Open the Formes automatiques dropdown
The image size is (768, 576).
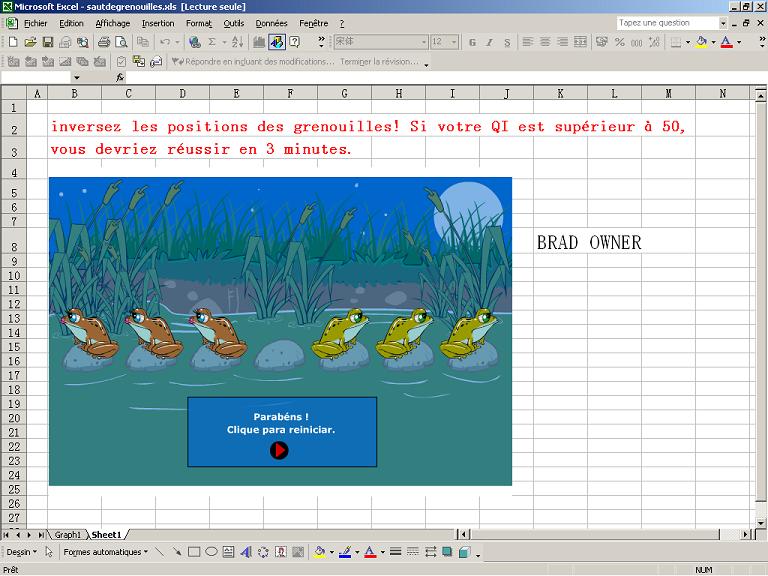tap(104, 552)
